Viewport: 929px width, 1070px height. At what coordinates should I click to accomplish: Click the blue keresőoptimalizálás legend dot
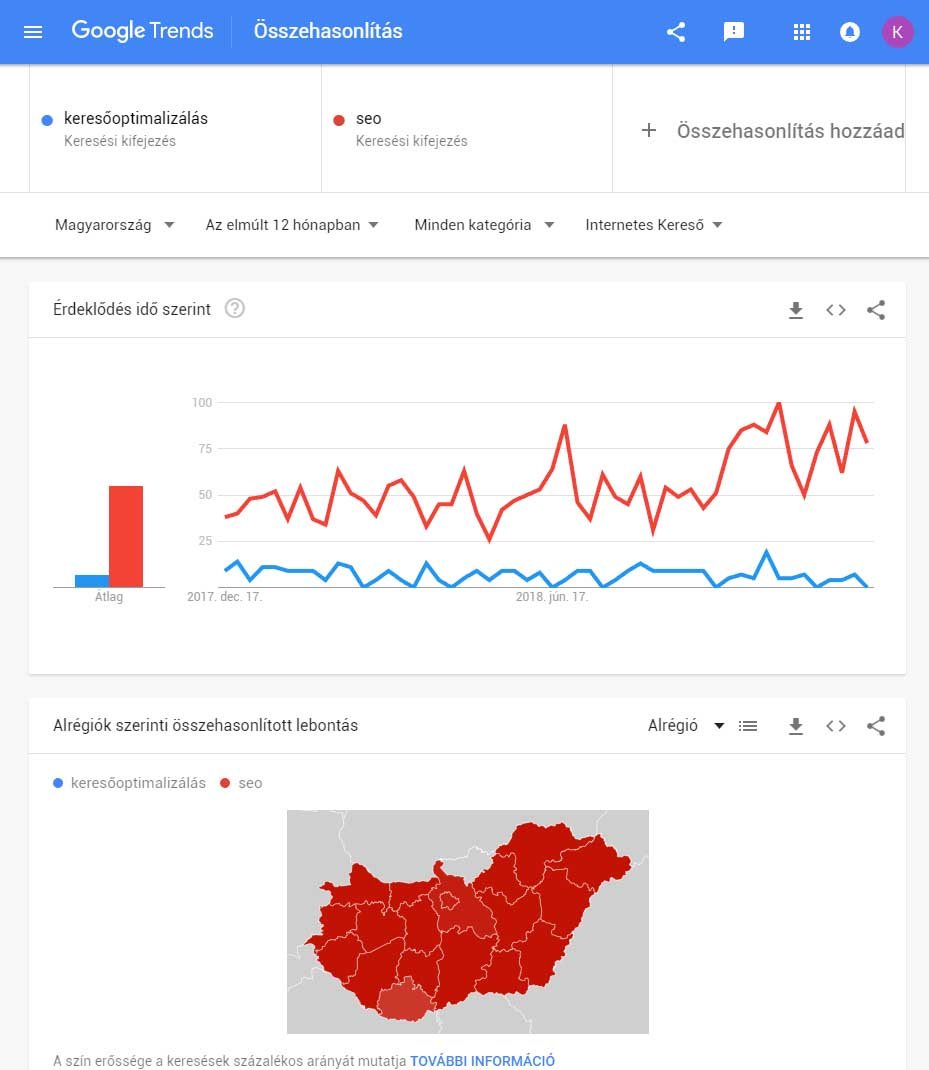pyautogui.click(x=57, y=783)
